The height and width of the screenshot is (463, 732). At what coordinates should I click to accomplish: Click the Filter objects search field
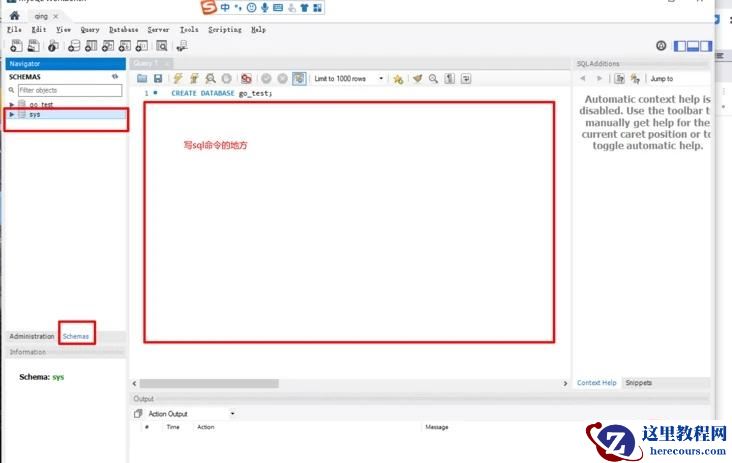point(70,90)
